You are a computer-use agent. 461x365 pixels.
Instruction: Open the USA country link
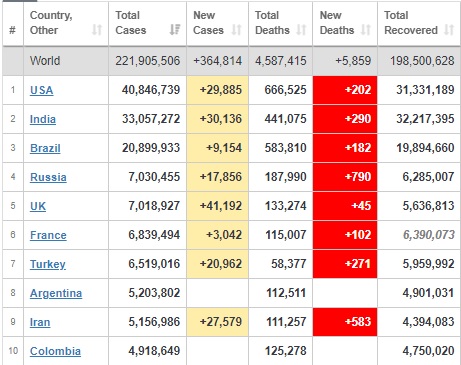point(42,90)
